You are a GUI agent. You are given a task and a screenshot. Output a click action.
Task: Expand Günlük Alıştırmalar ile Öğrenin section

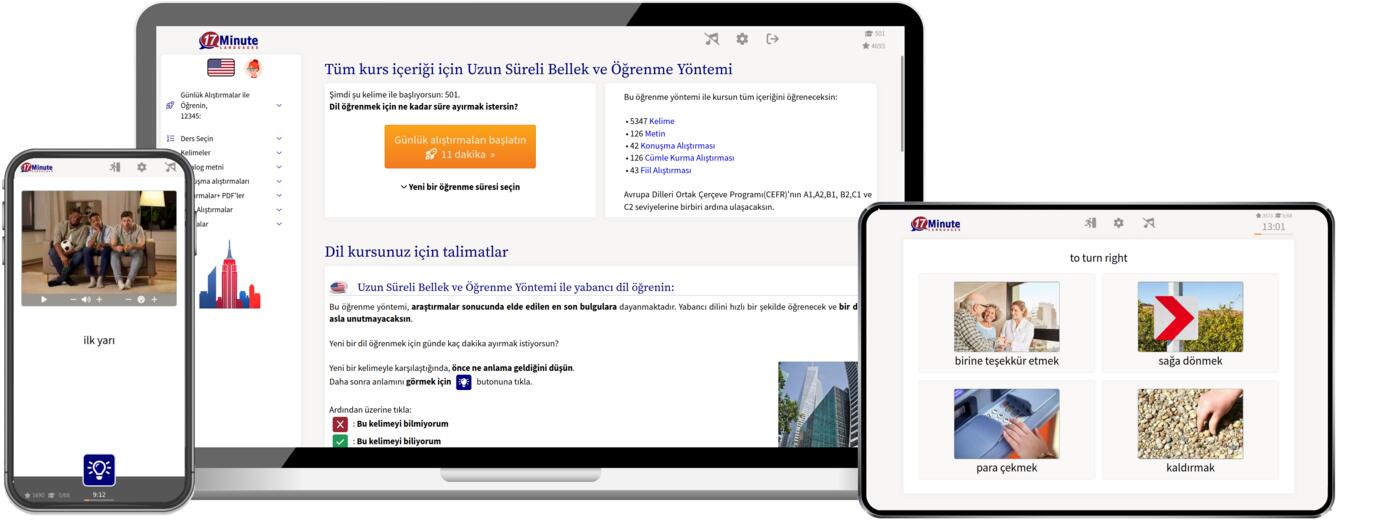pos(279,105)
